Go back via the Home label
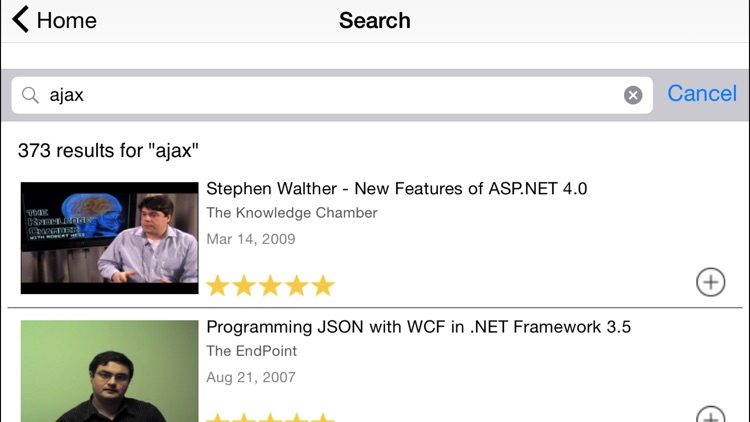Image resolution: width=750 pixels, height=422 pixels. (67, 20)
